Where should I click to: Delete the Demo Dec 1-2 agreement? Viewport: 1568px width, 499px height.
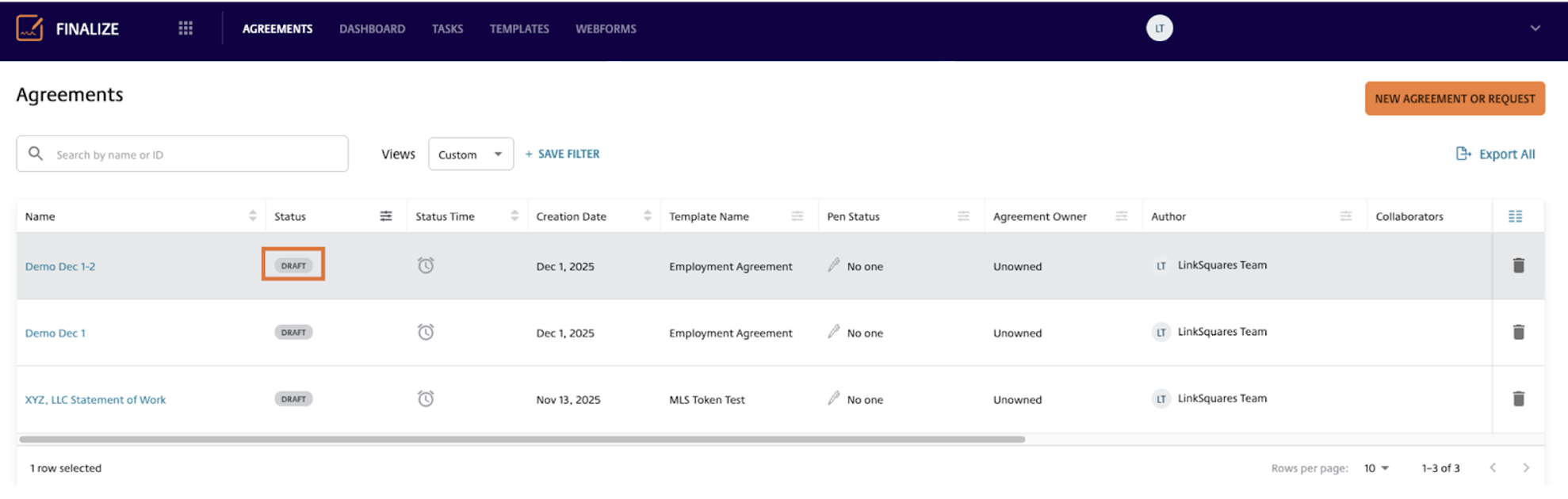point(1518,265)
